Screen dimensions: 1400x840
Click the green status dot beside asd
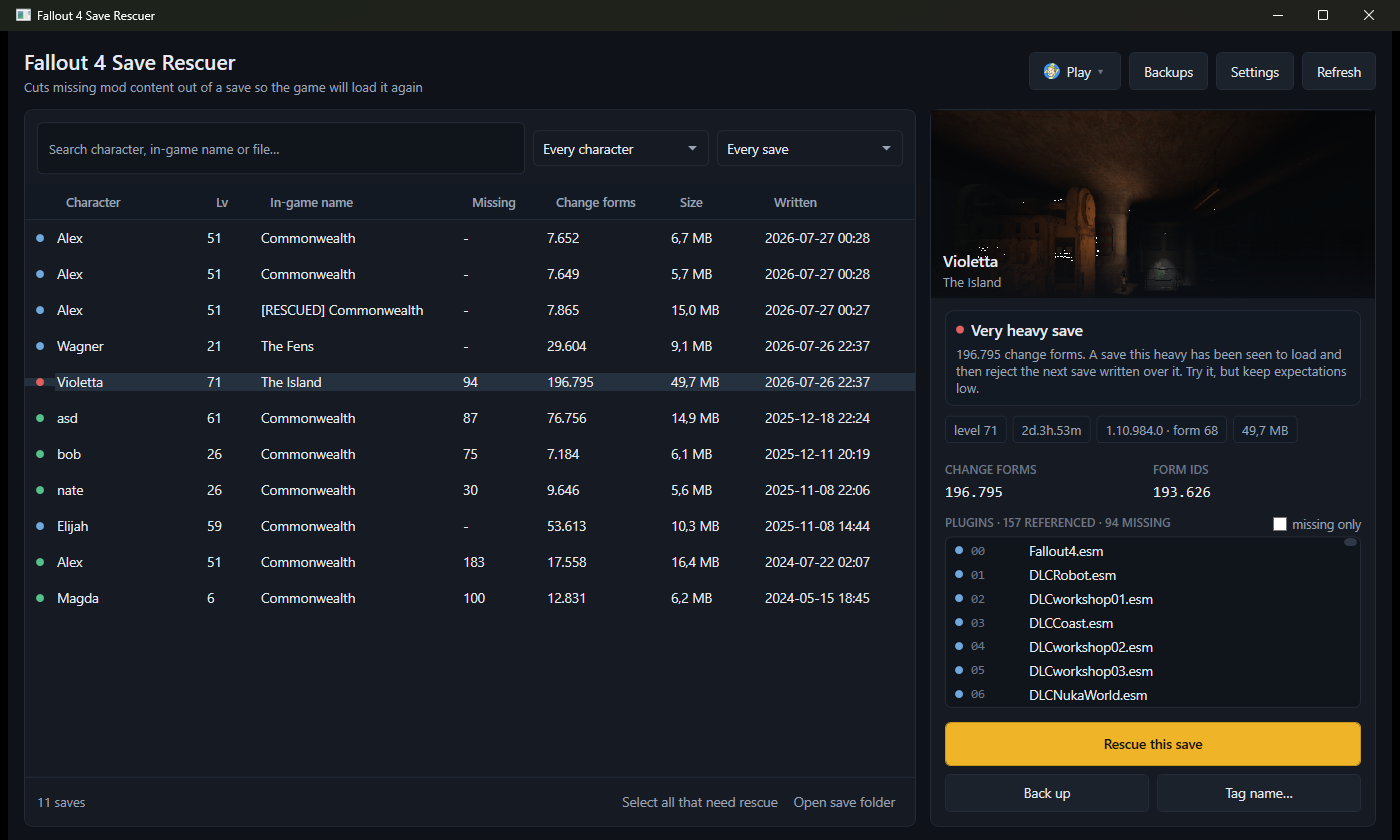tap(40, 418)
